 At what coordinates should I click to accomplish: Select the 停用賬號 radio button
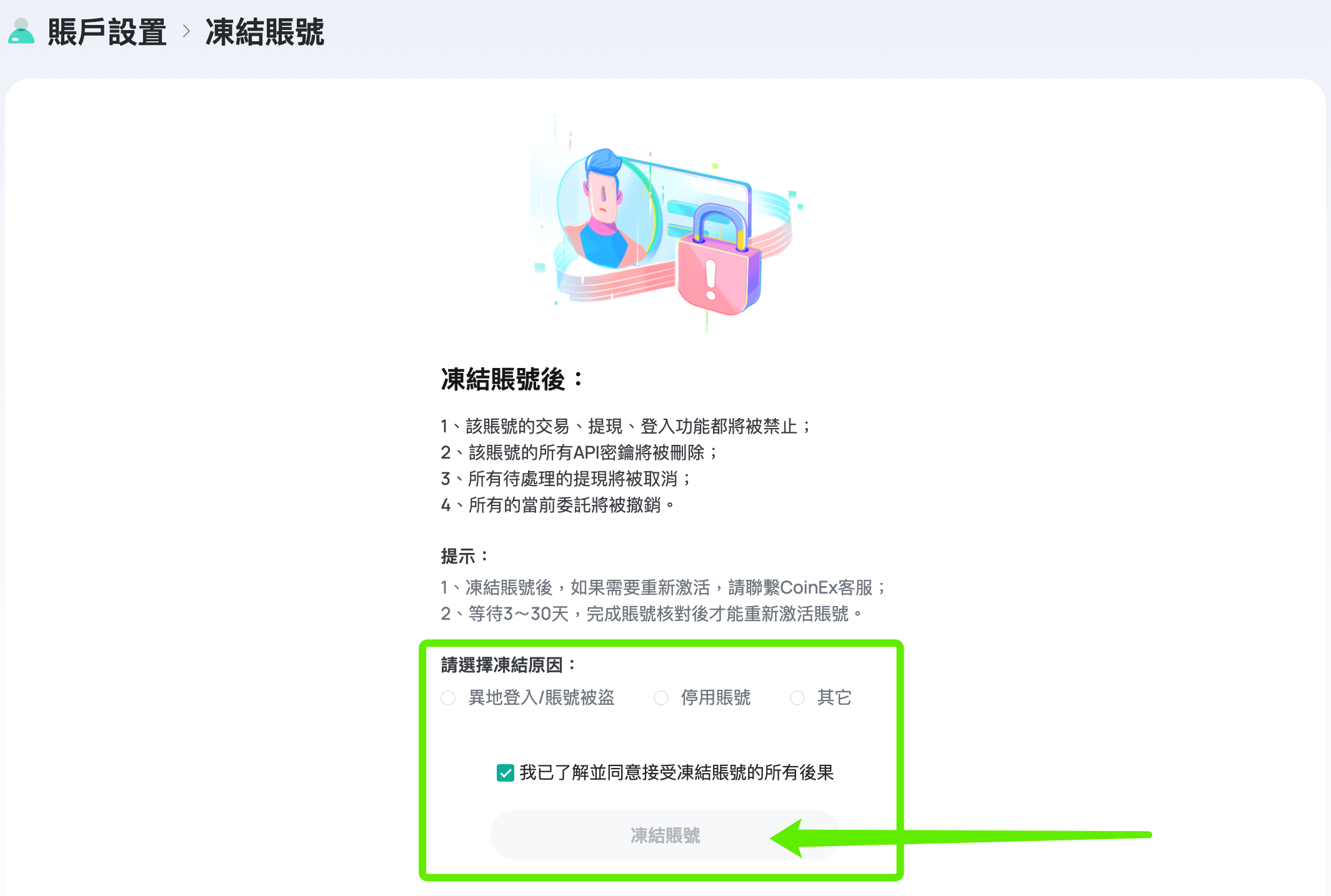pos(661,698)
